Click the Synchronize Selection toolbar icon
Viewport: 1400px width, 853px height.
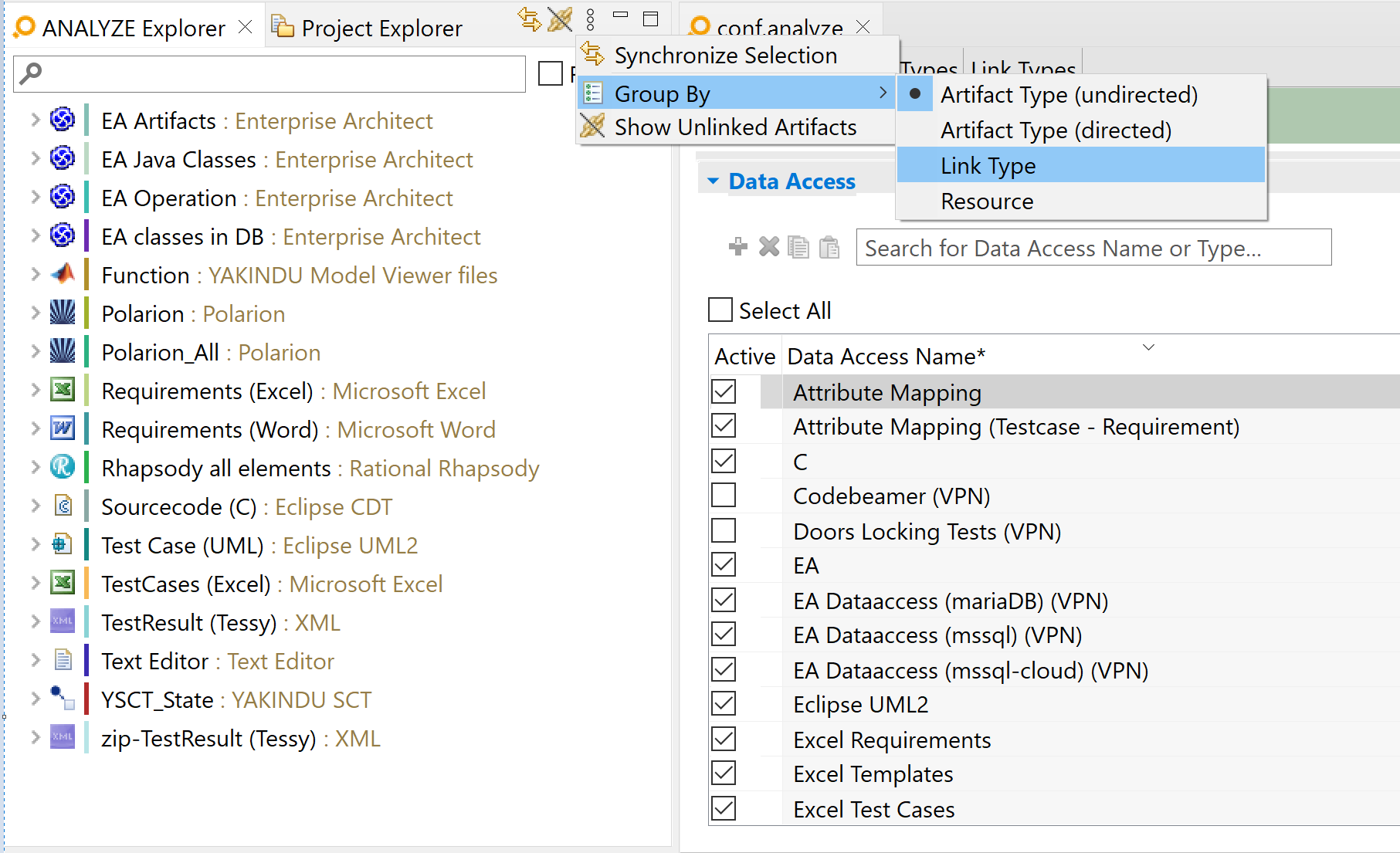point(529,19)
